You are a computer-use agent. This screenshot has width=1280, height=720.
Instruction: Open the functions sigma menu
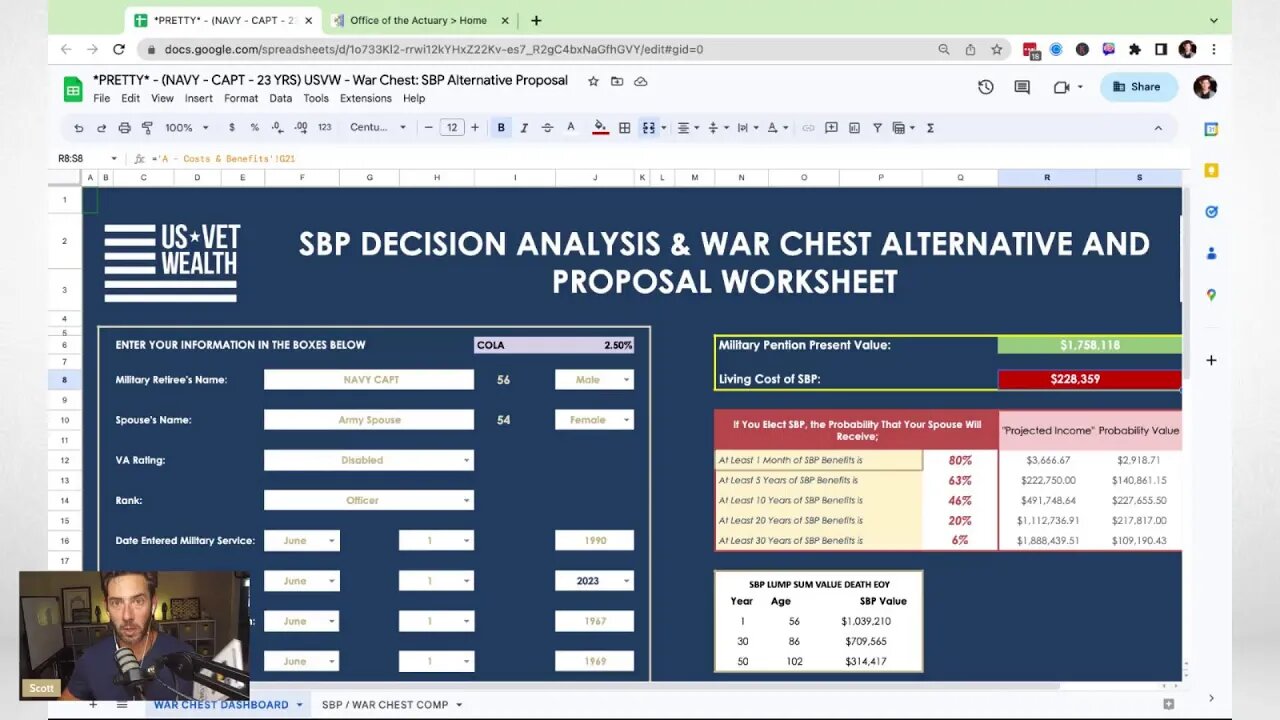(x=930, y=128)
